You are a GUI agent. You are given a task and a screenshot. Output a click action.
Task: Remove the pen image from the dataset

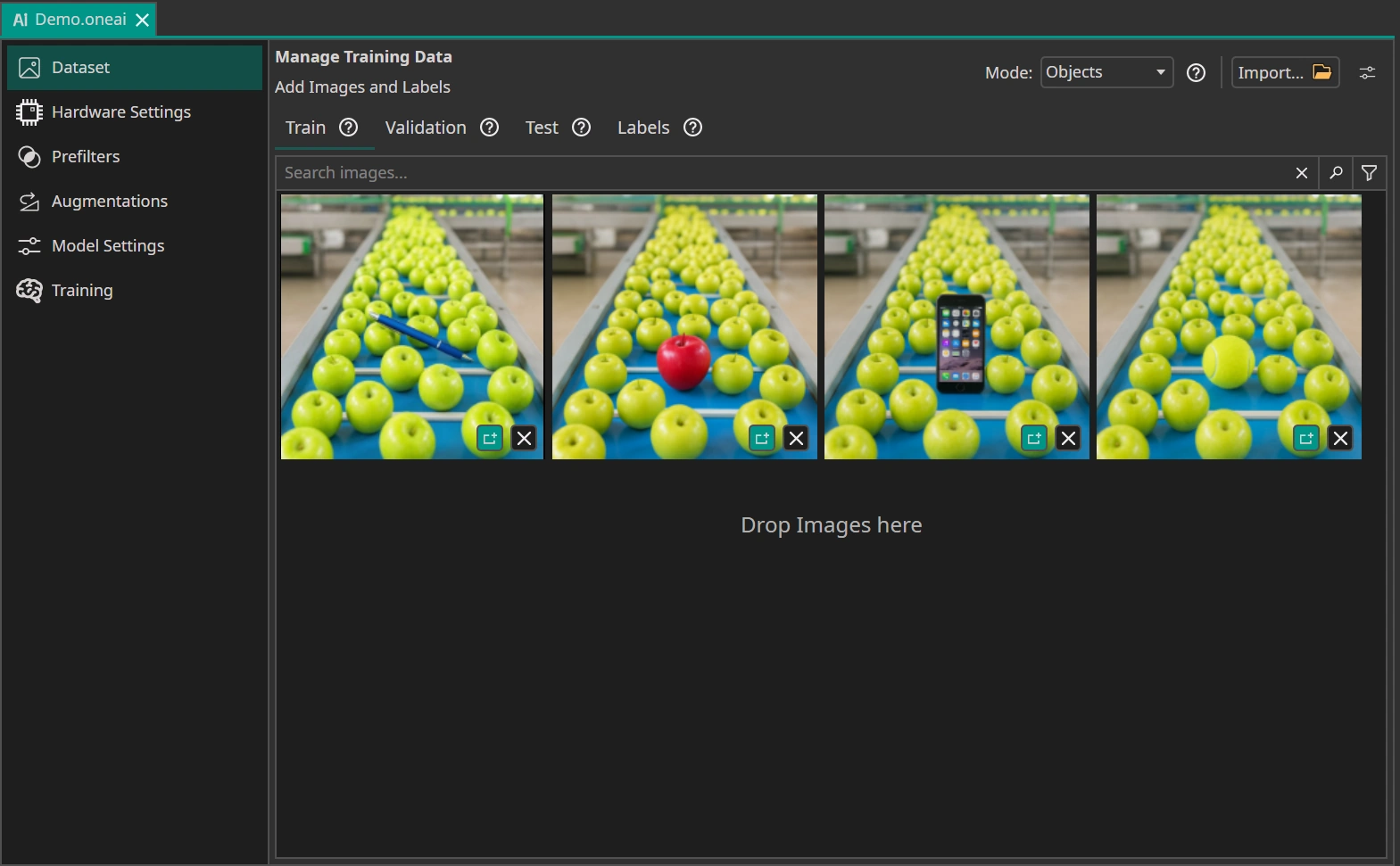pyautogui.click(x=525, y=438)
